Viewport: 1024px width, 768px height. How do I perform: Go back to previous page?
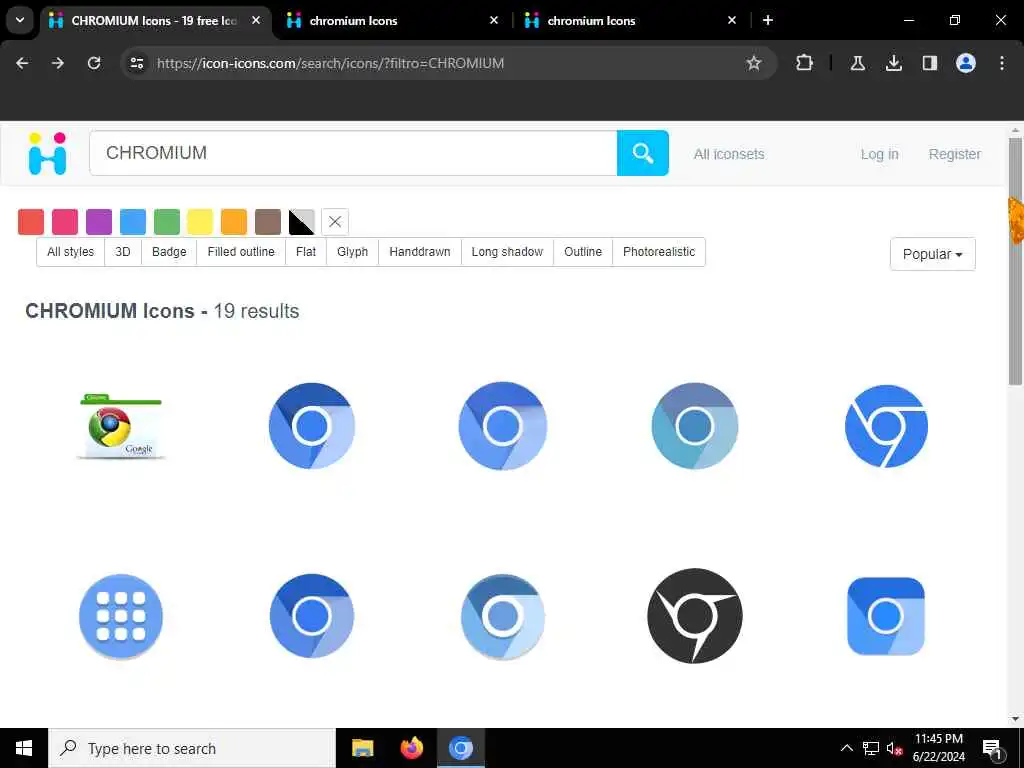click(x=22, y=63)
